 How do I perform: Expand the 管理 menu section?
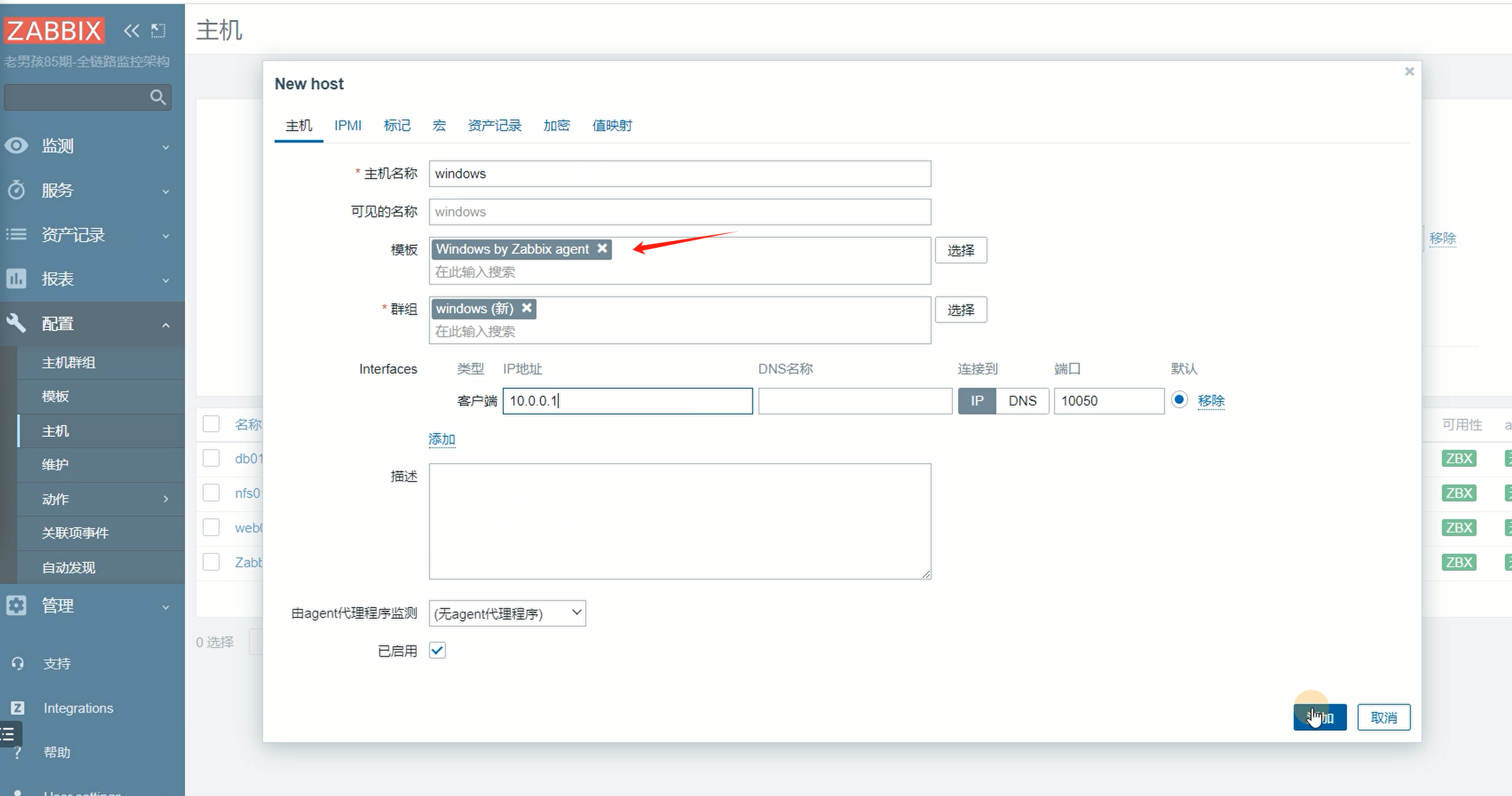click(166, 607)
